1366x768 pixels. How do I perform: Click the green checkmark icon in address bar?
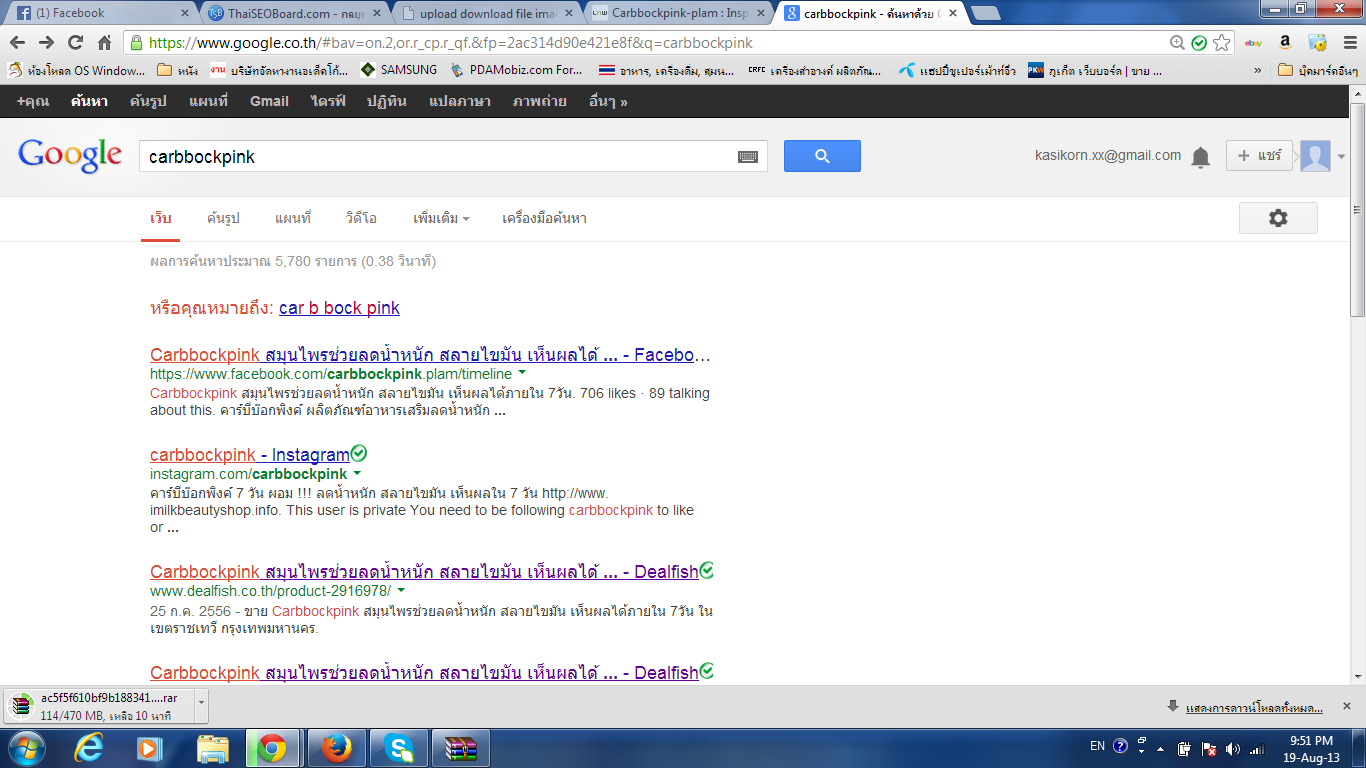click(x=1199, y=43)
